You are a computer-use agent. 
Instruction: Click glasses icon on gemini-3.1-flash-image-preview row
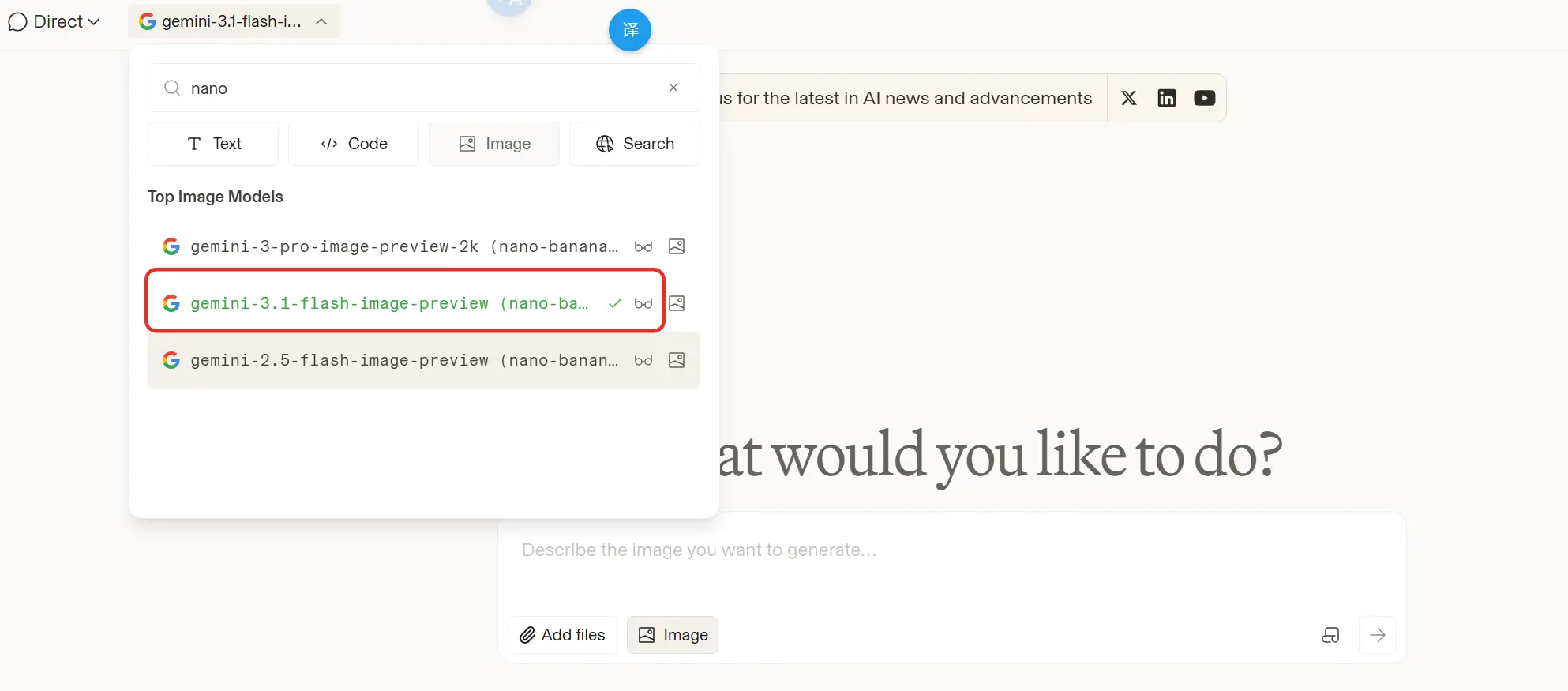pos(643,303)
